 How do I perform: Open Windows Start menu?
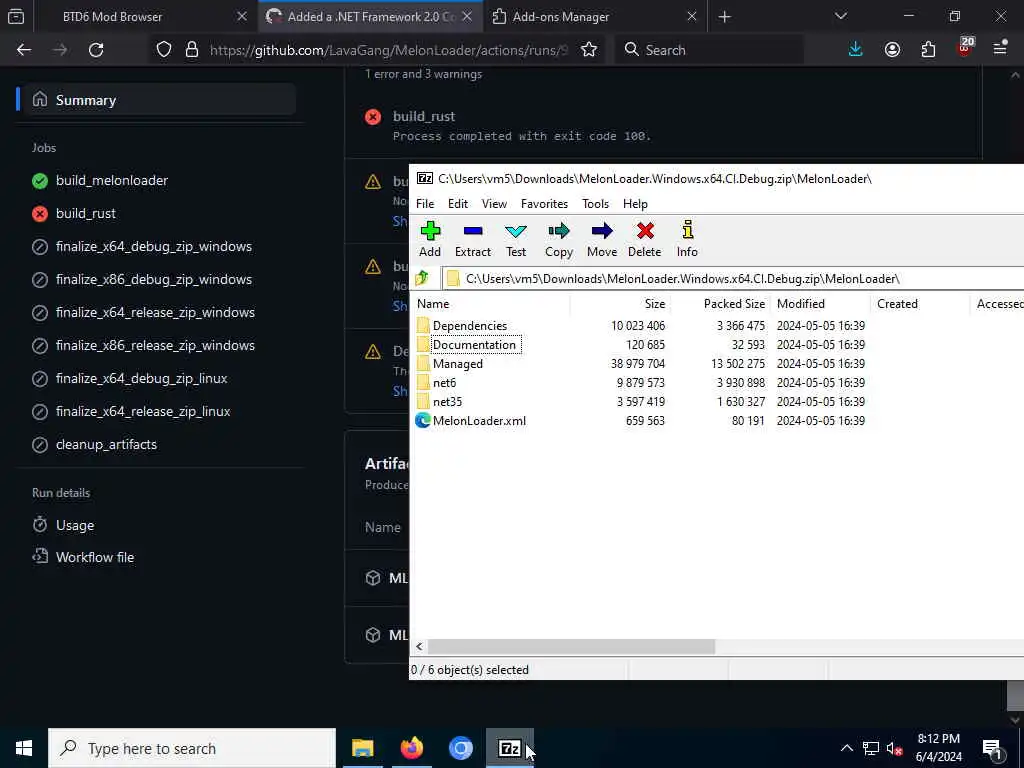[24, 748]
